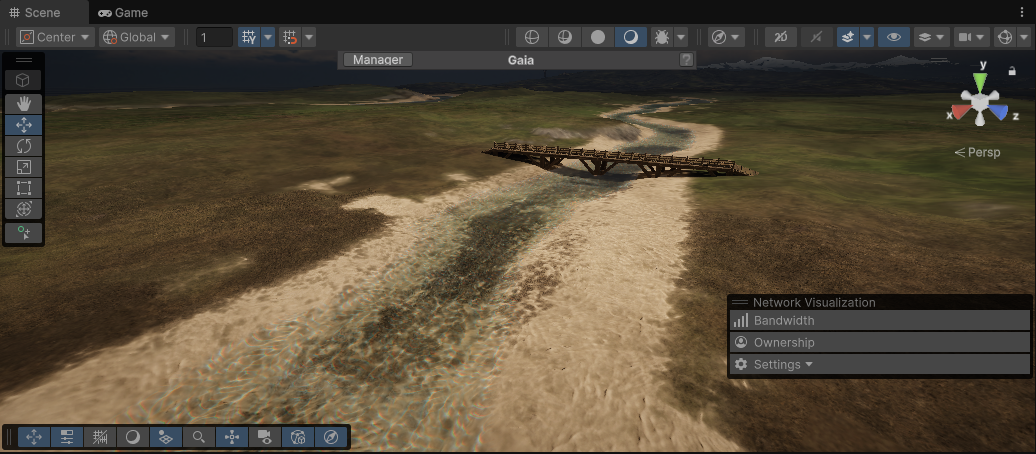Viewport: 1036px width, 454px height.
Task: Toggle scene visibility eye icon
Action: [893, 37]
